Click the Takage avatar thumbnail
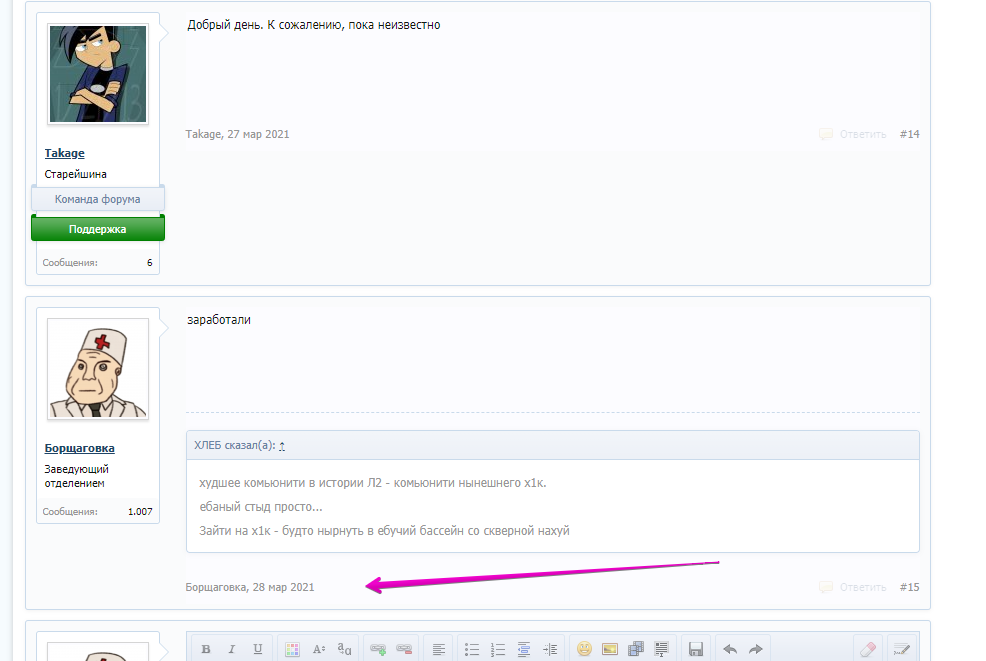The height and width of the screenshot is (661, 986). pos(98,75)
